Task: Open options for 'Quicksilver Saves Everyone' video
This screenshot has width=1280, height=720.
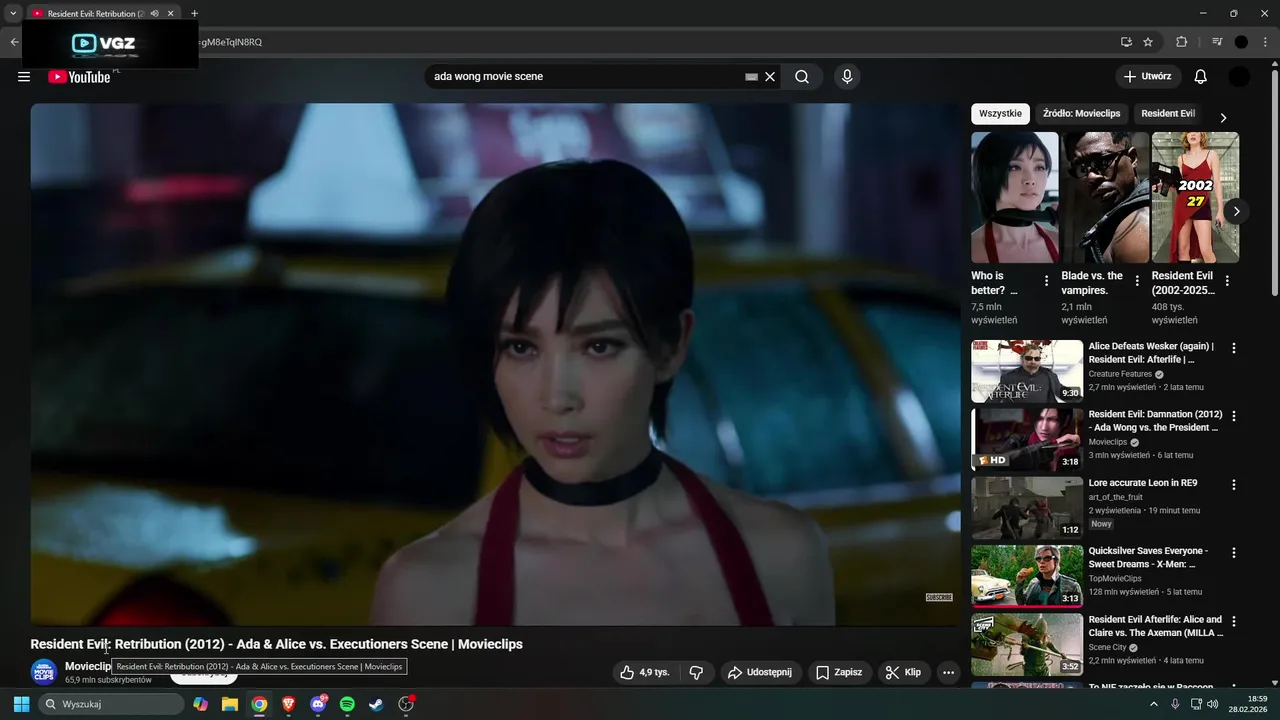Action: click(x=1233, y=552)
